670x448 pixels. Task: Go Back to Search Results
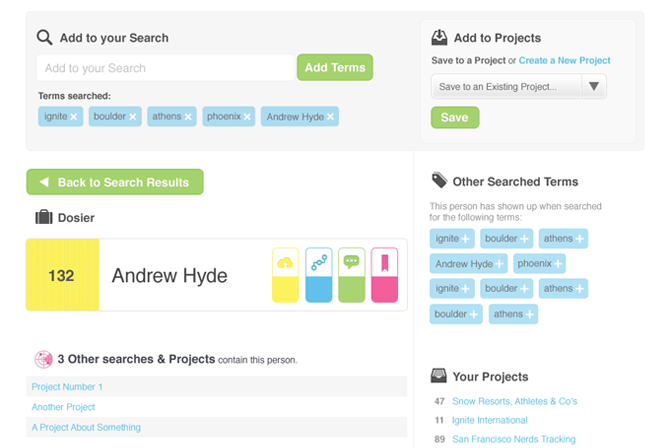click(x=115, y=182)
